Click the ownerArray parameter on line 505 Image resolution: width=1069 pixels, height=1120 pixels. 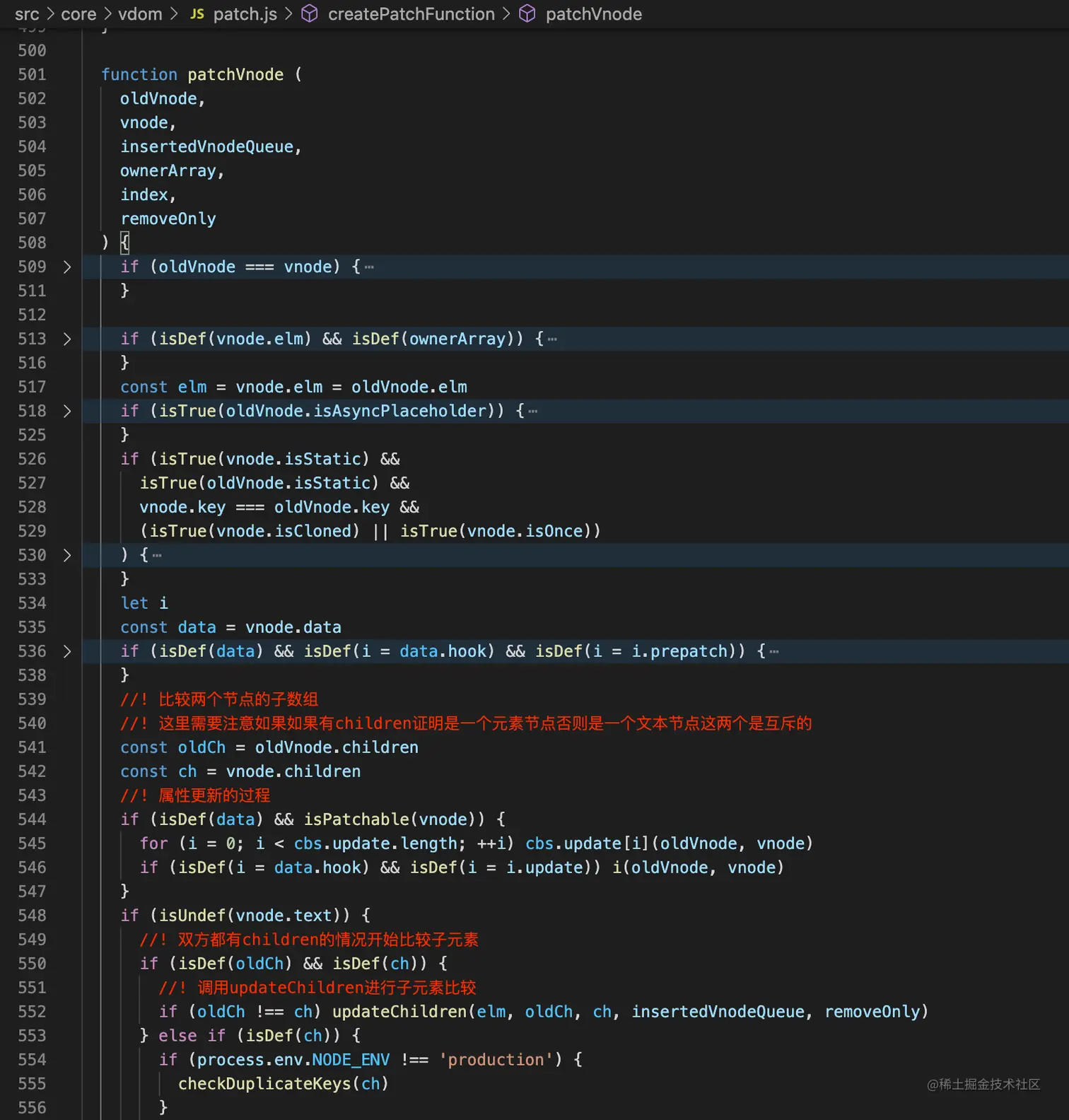click(168, 170)
